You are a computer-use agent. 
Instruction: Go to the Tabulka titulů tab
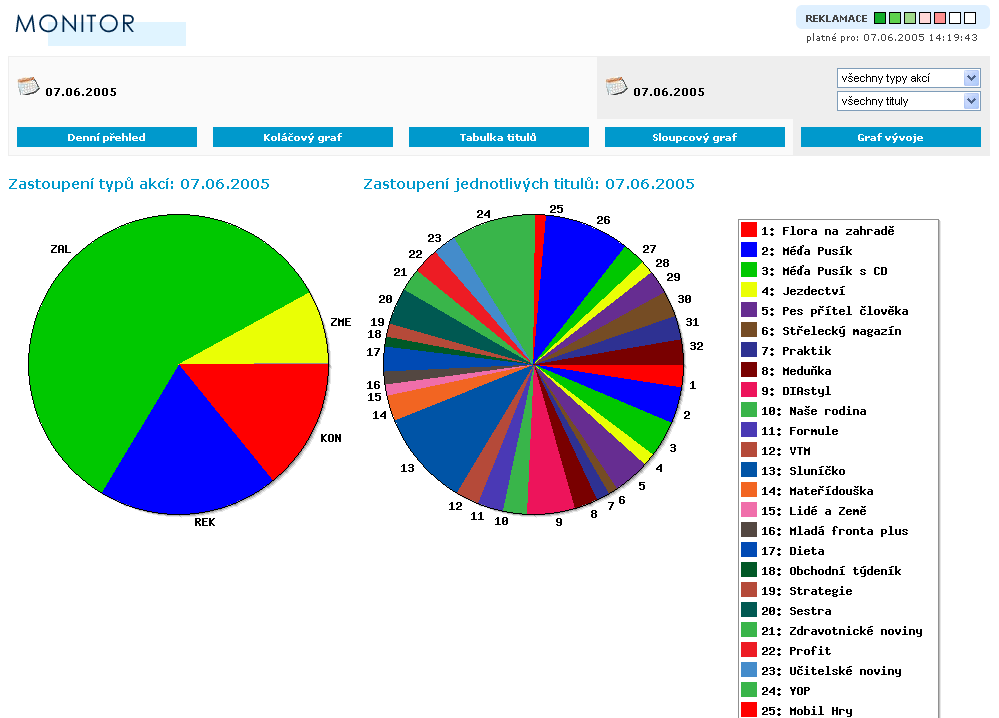[x=499, y=137]
